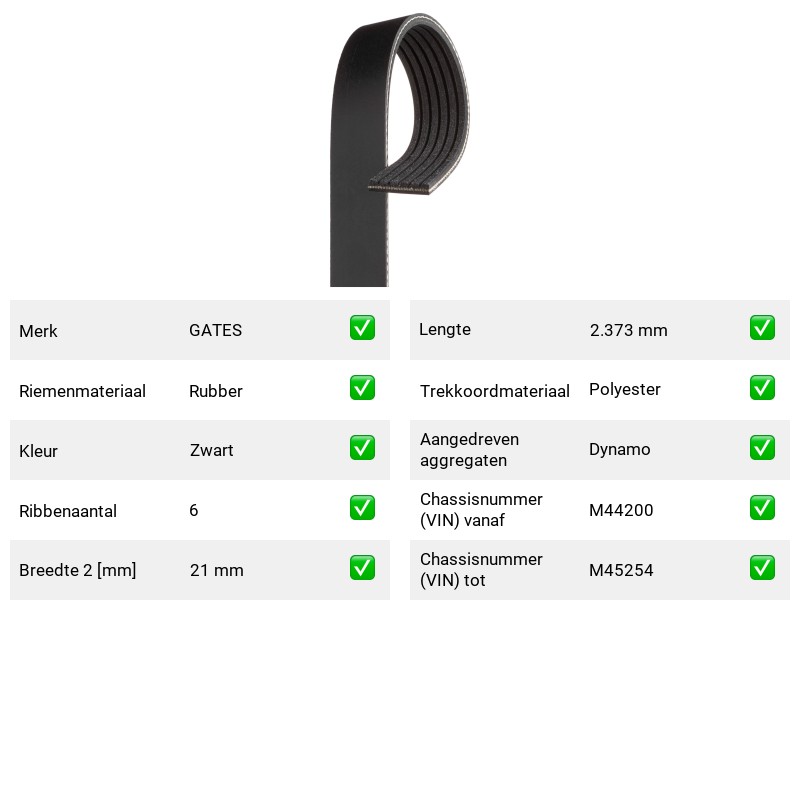Image resolution: width=800 pixels, height=800 pixels.
Task: Click the checkmark in the Ribbenaantal row
Action: (362, 508)
